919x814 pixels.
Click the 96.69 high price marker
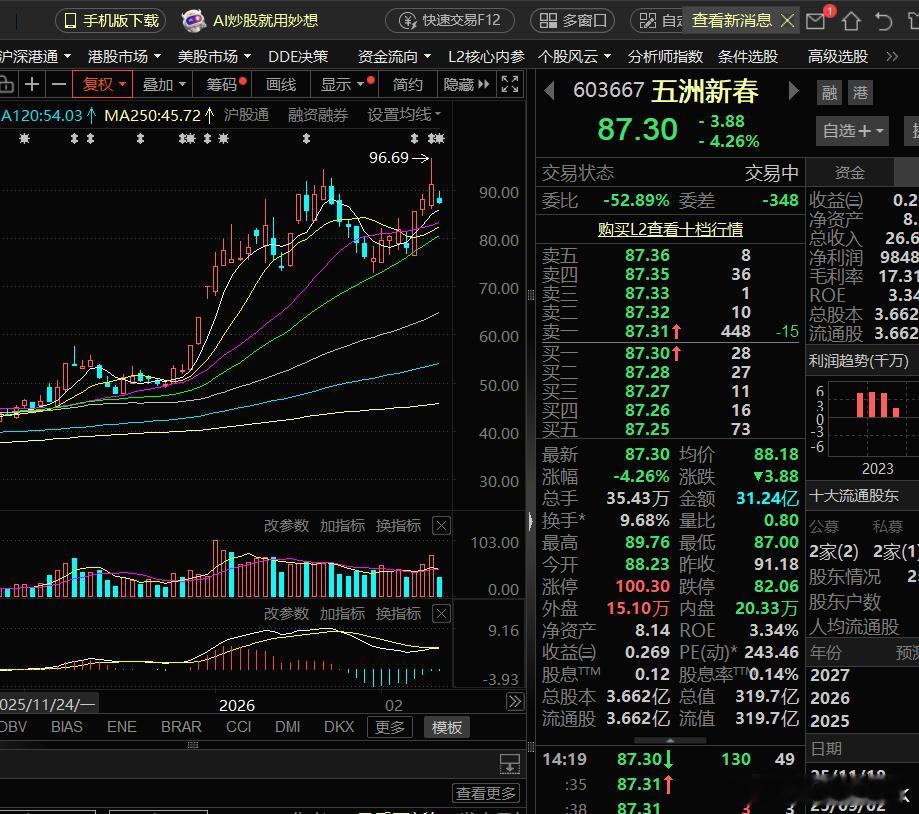(399, 158)
